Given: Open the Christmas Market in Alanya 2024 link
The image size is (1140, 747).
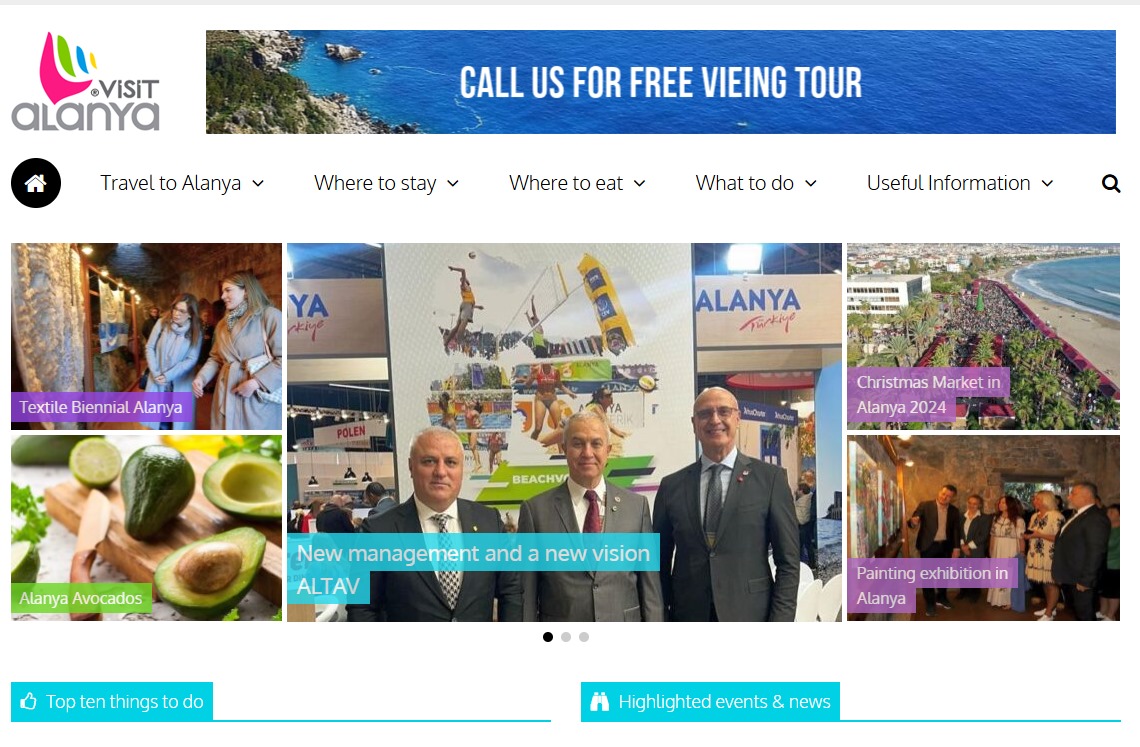Looking at the screenshot, I should [x=928, y=394].
